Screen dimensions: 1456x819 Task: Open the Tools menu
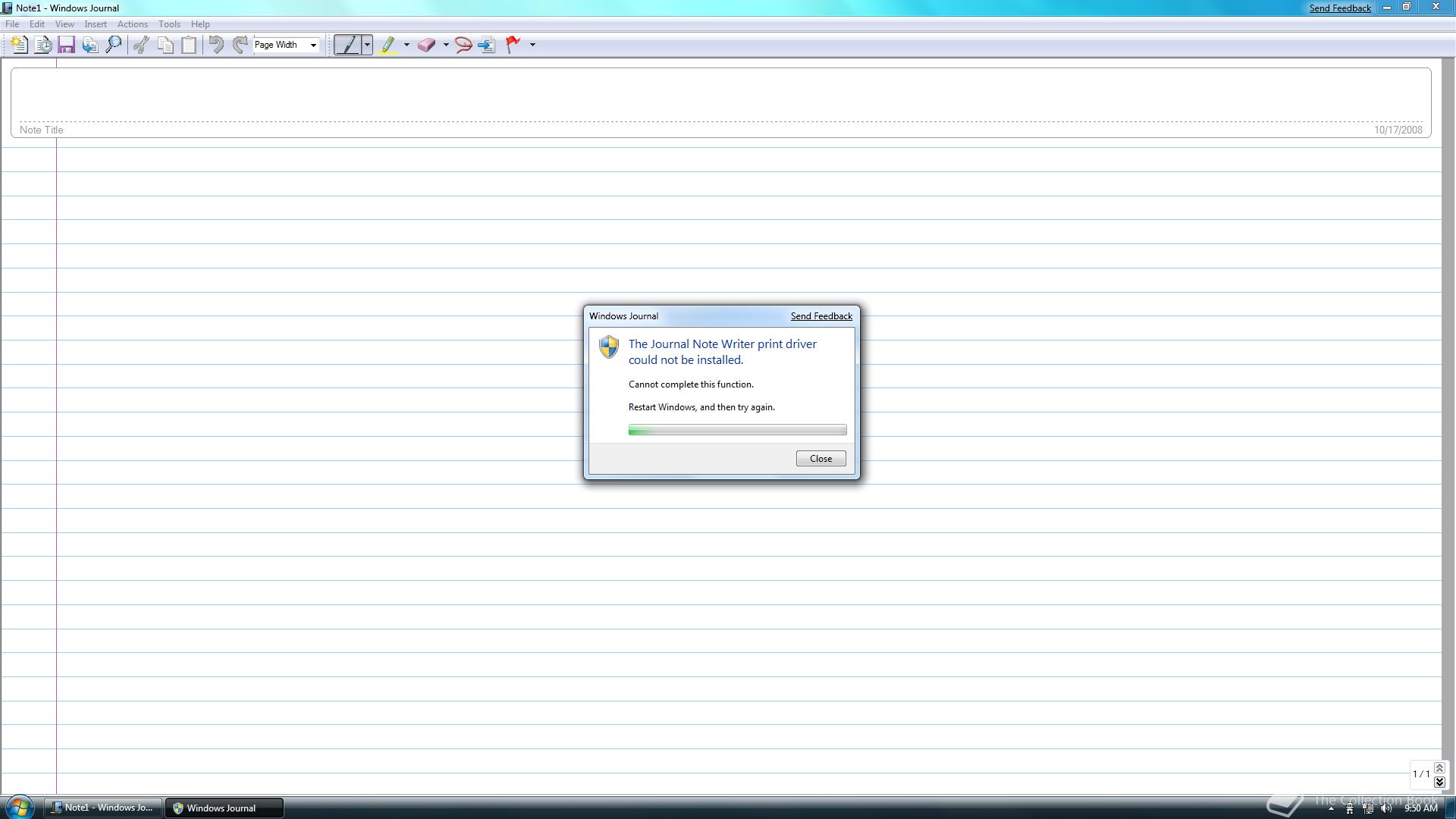coord(169,24)
